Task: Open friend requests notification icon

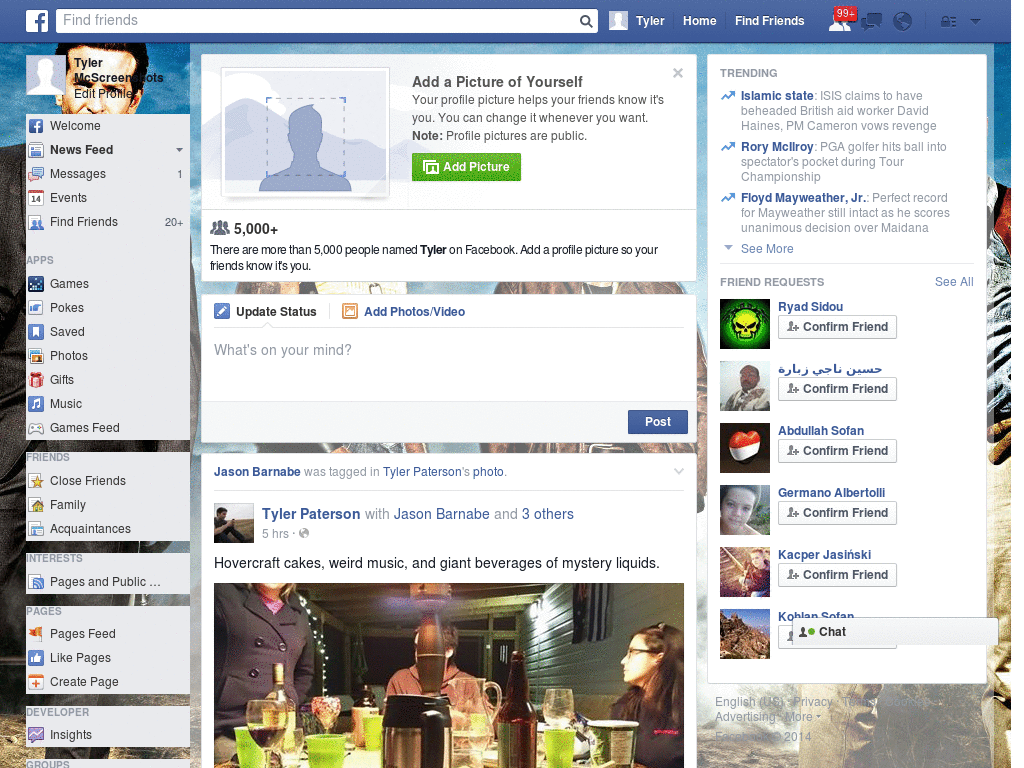Action: point(840,21)
